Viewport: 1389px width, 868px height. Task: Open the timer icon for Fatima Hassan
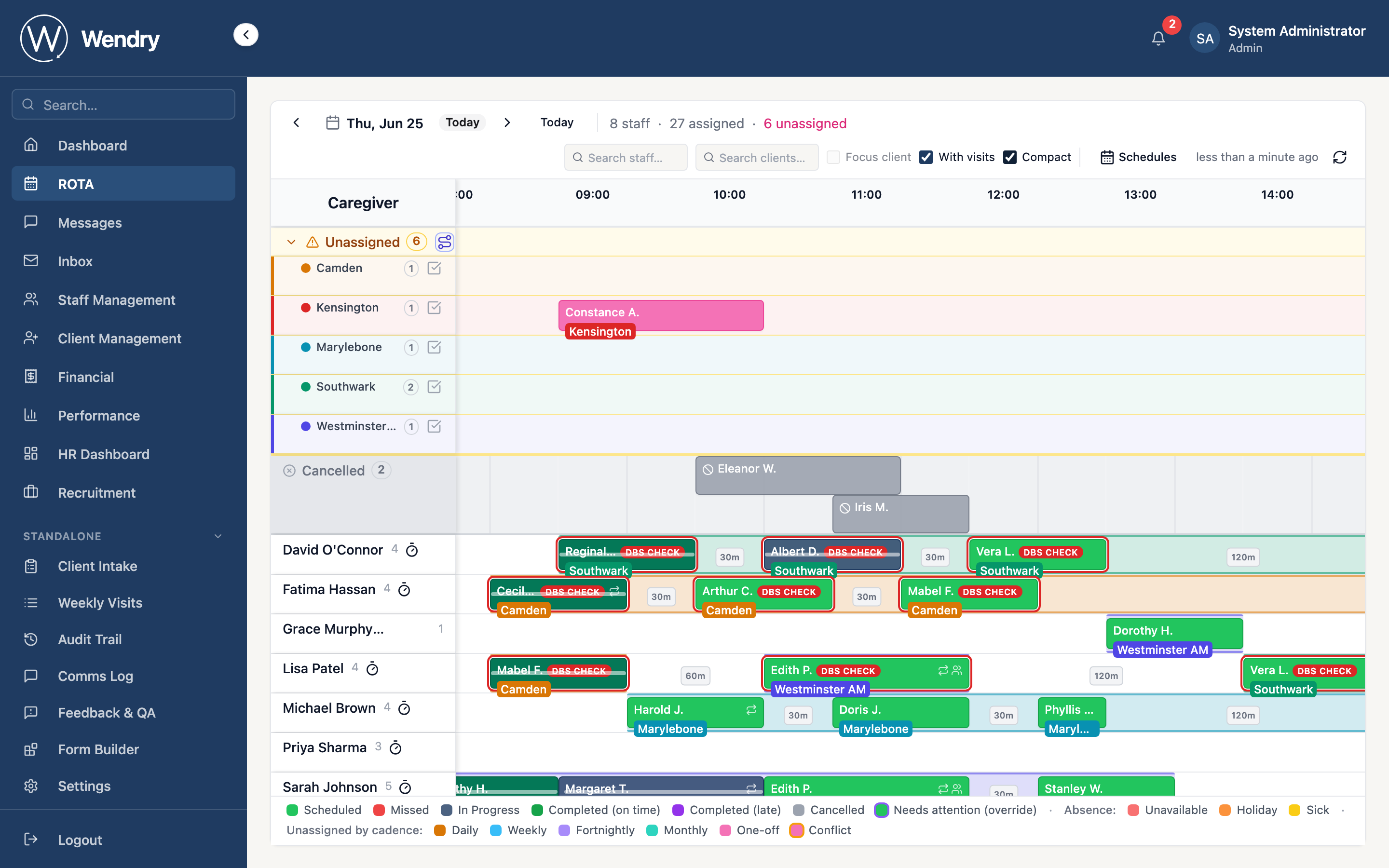click(x=404, y=590)
